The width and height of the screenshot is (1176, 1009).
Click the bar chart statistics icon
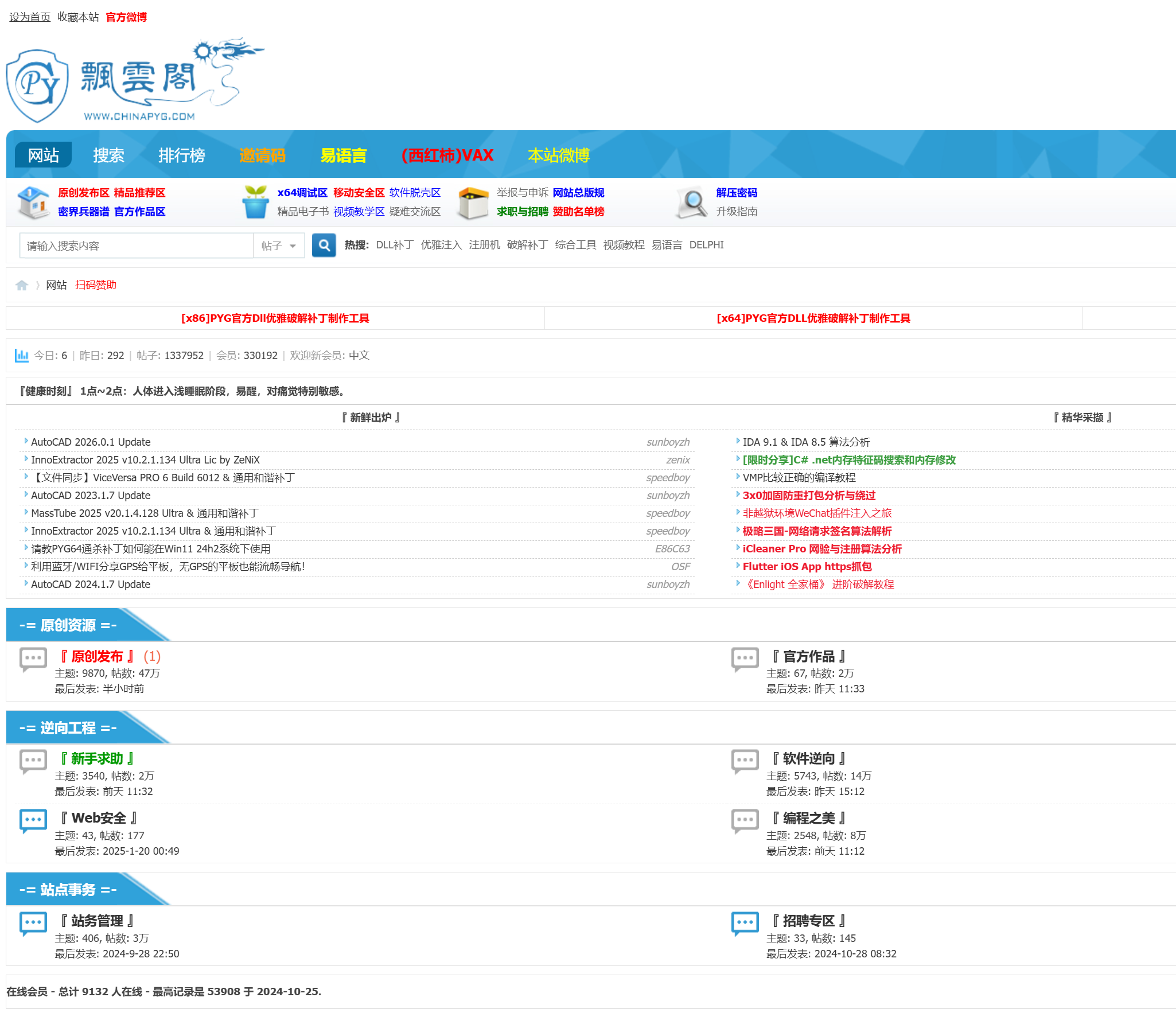coord(21,355)
